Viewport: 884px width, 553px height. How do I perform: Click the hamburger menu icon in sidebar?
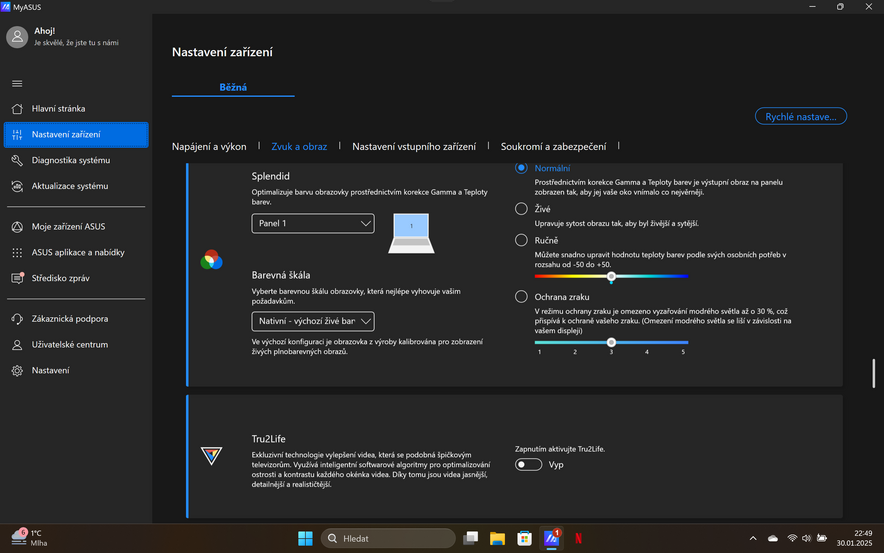(17, 83)
